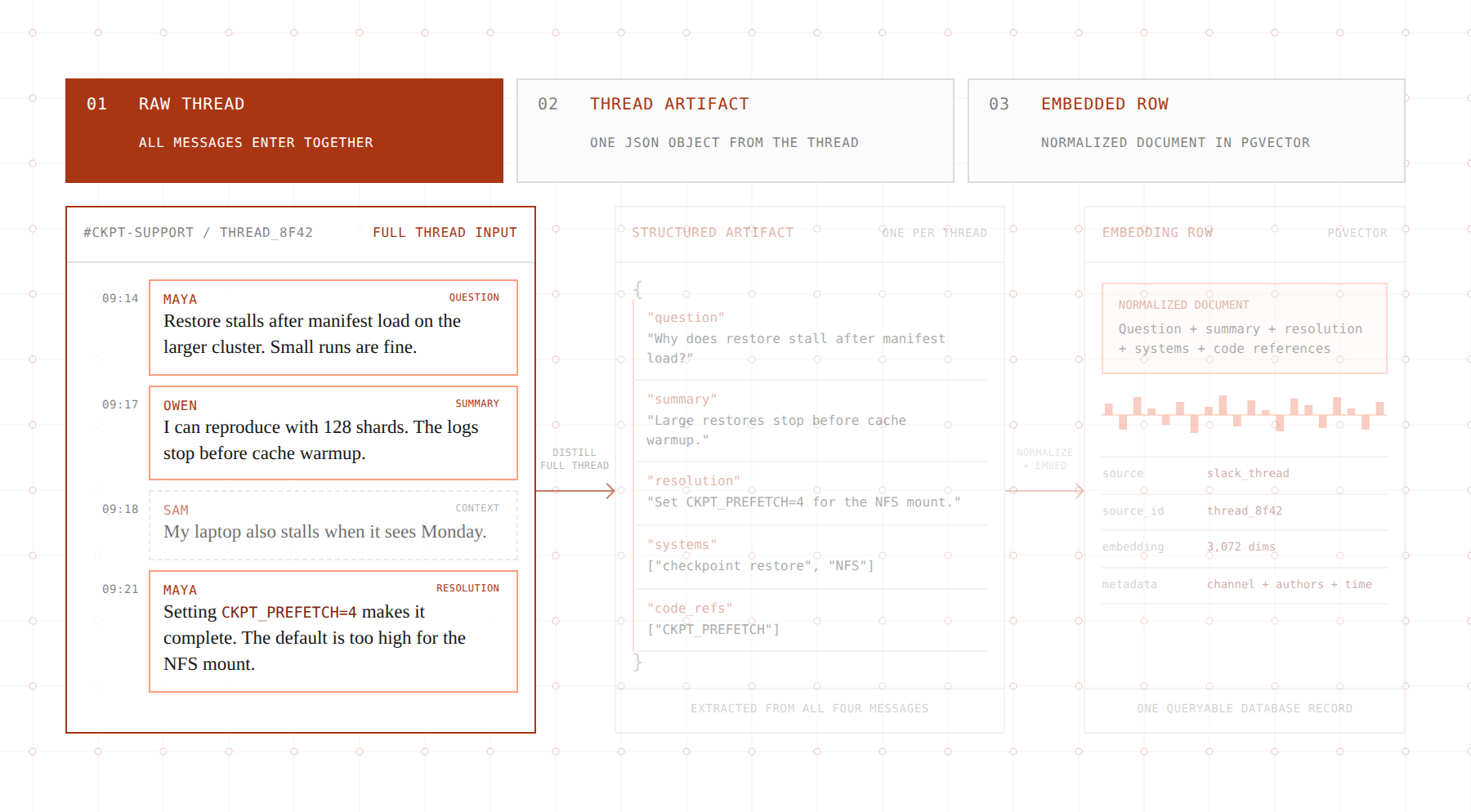
Task: Select the "systems" JSON field
Action: [811, 556]
